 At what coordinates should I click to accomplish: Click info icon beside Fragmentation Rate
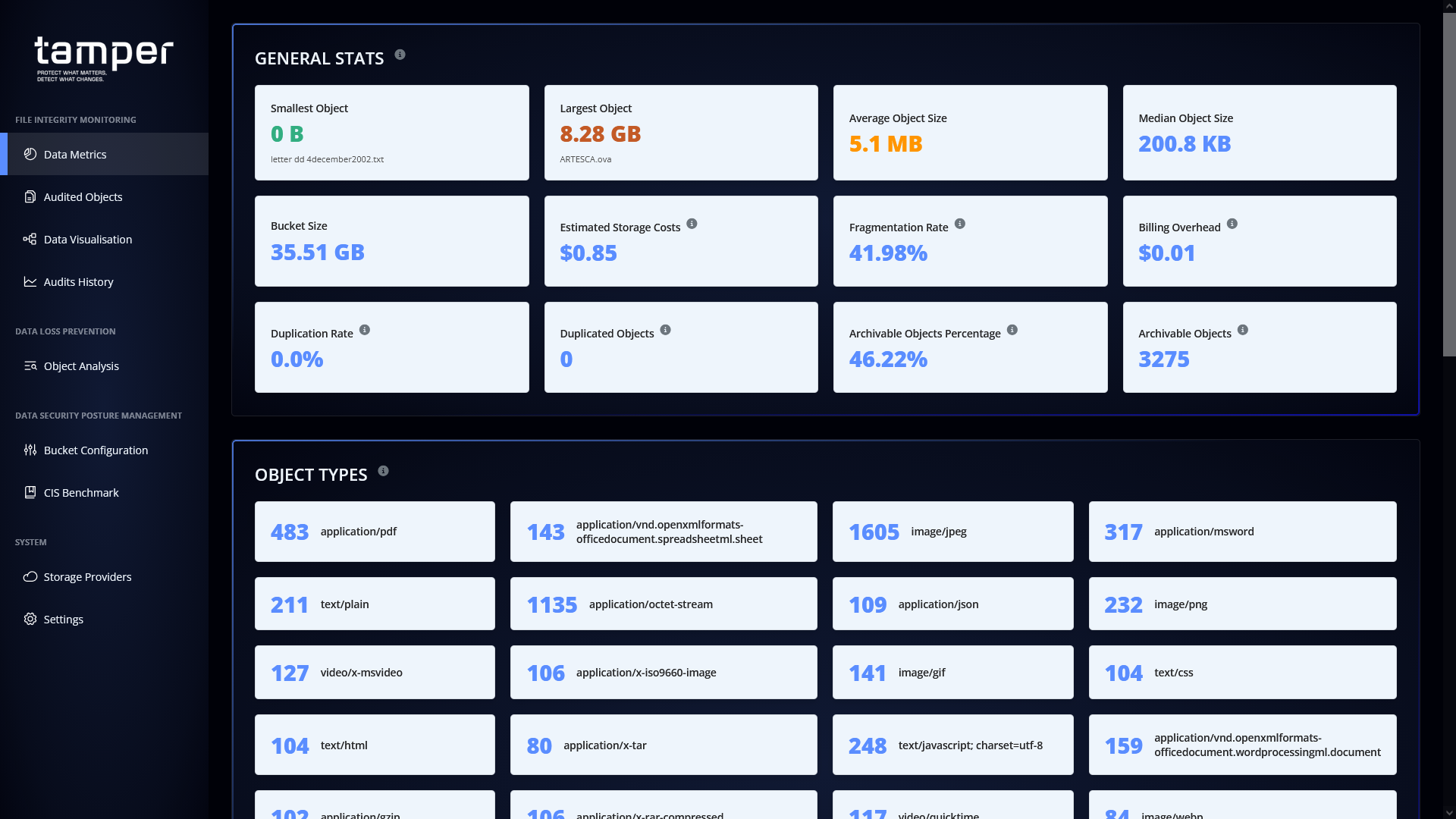tap(959, 224)
